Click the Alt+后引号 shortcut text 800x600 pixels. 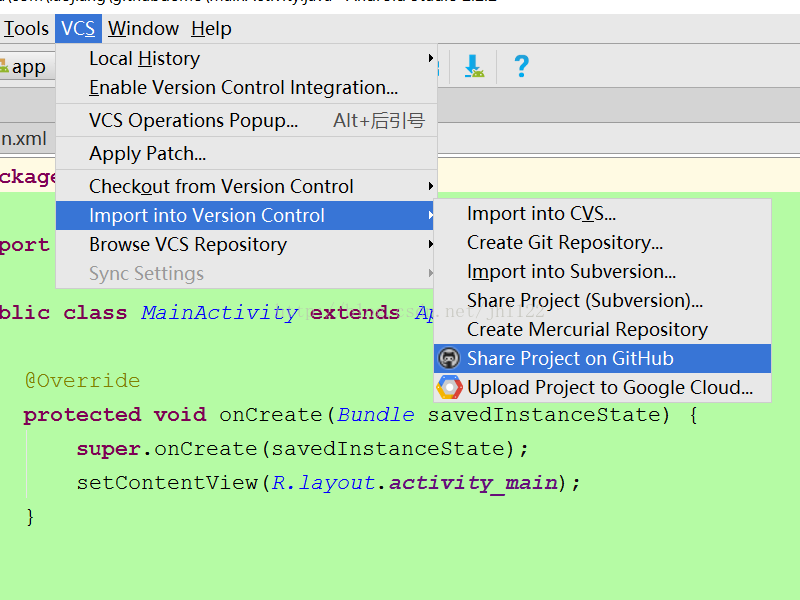coord(379,120)
